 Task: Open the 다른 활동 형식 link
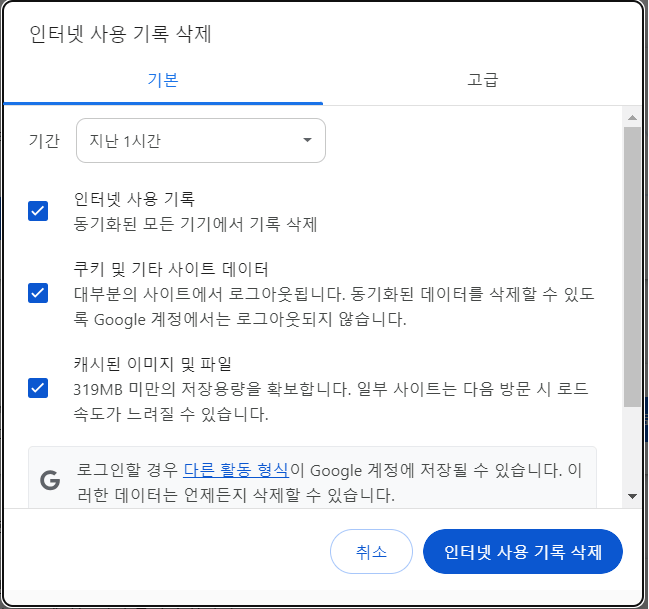(x=236, y=470)
